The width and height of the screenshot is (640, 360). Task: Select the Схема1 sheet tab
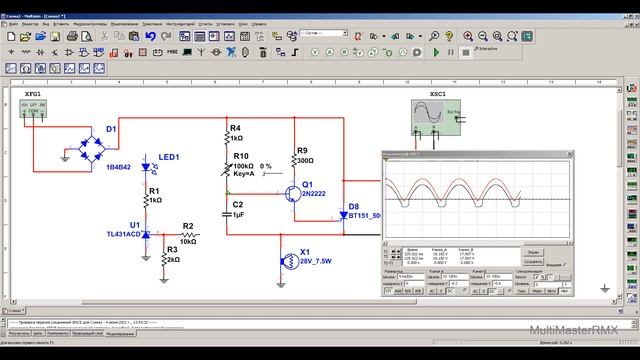[14, 311]
